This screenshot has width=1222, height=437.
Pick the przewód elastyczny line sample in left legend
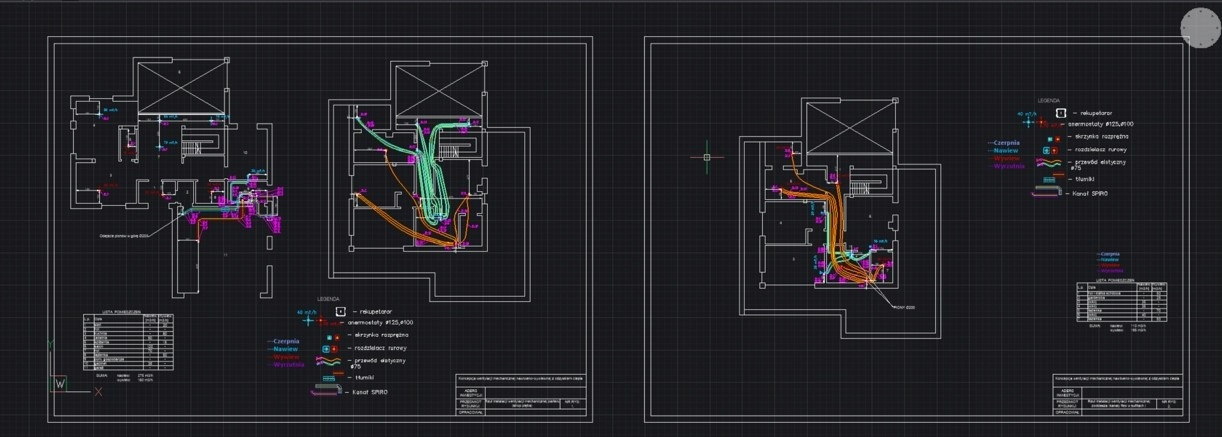pos(330,362)
